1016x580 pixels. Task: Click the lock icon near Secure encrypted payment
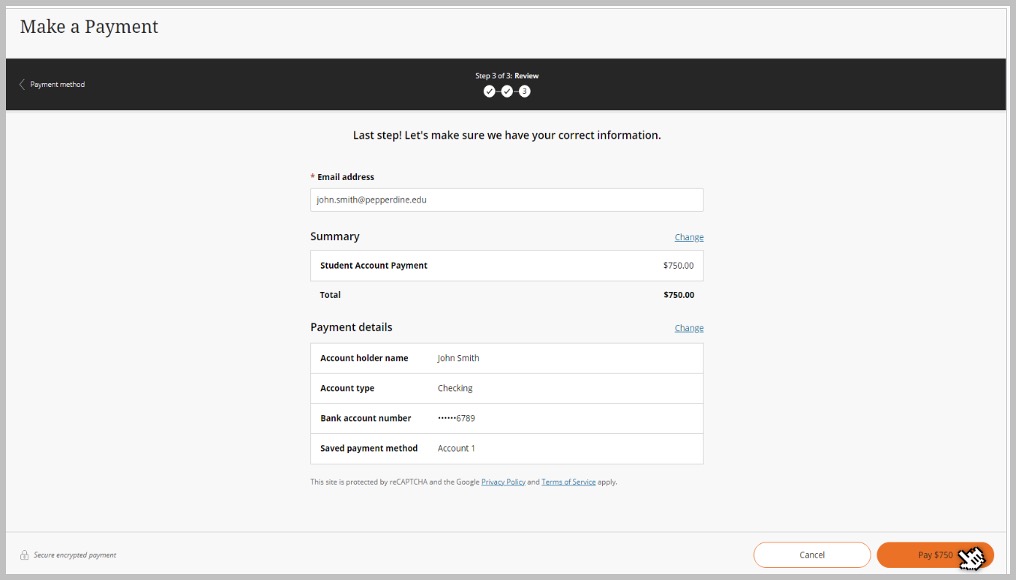[24, 555]
